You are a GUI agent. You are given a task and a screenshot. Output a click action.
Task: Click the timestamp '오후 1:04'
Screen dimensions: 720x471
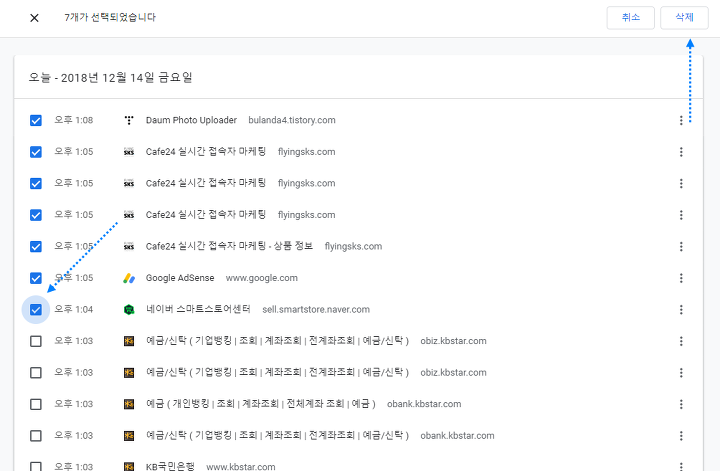73,310
